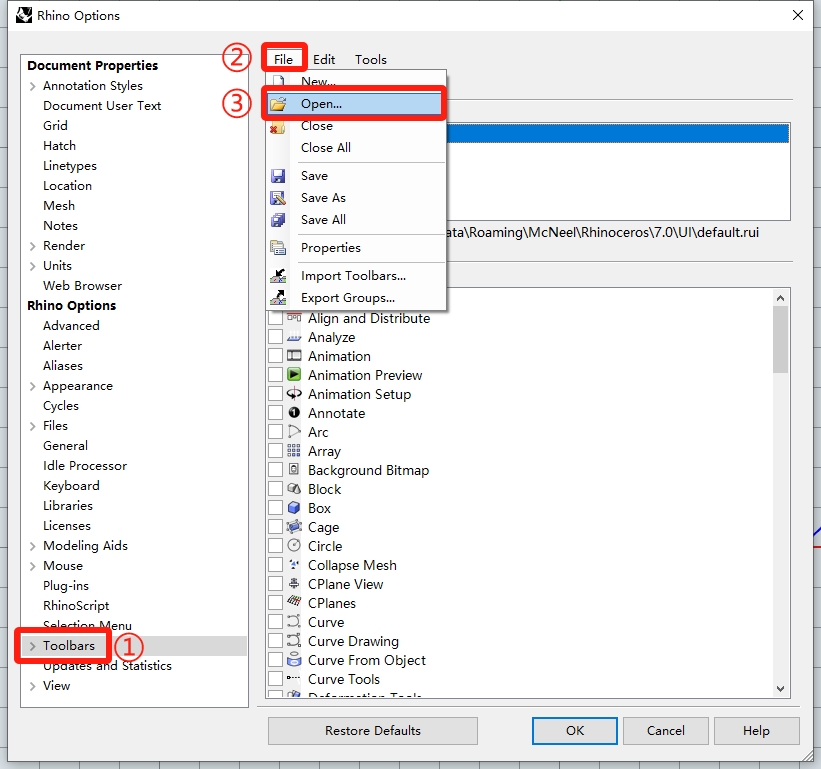Click the Curve From Object icon
821x769 pixels.
[x=294, y=660]
